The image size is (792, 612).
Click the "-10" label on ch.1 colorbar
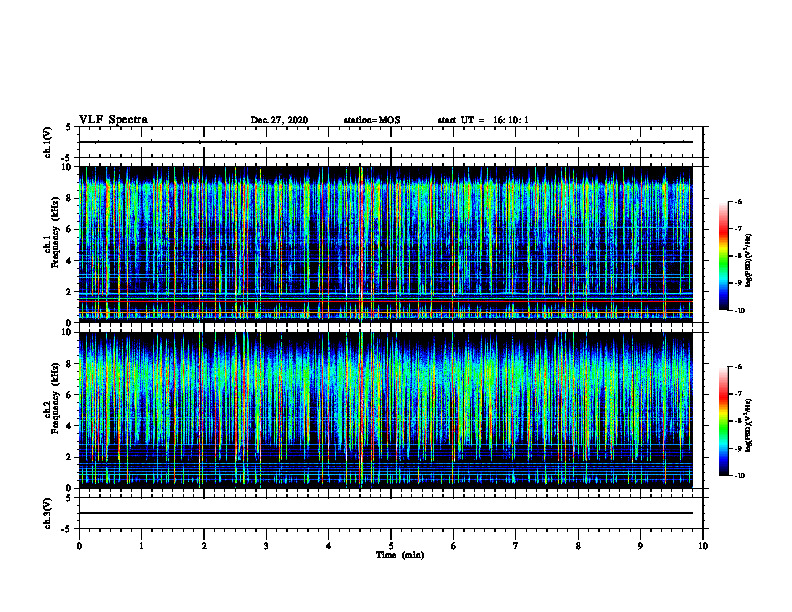coord(739,310)
